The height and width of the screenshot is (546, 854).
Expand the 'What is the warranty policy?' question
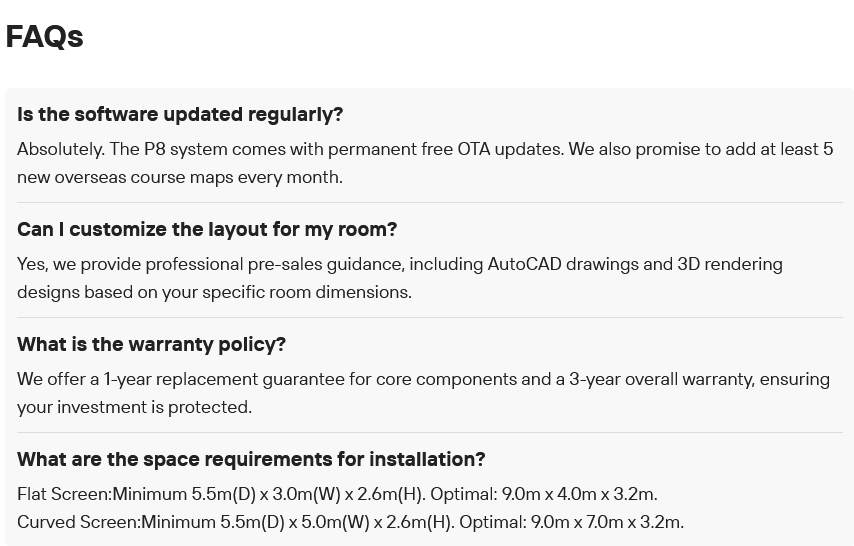tap(151, 344)
